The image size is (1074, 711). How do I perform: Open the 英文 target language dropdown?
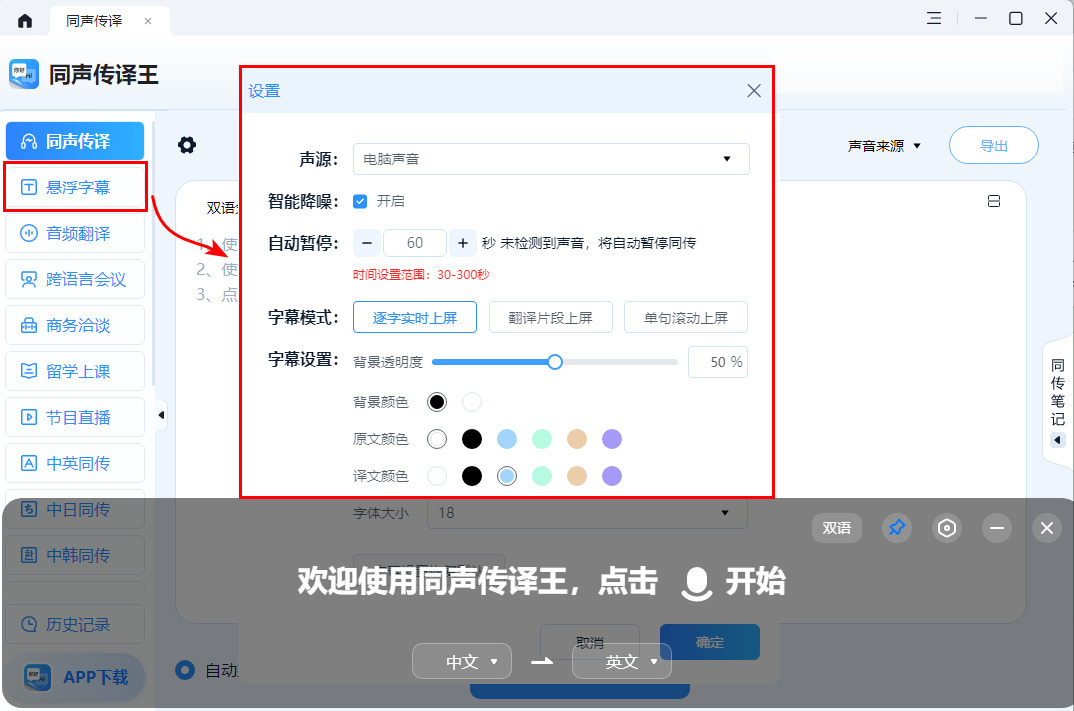pos(622,661)
